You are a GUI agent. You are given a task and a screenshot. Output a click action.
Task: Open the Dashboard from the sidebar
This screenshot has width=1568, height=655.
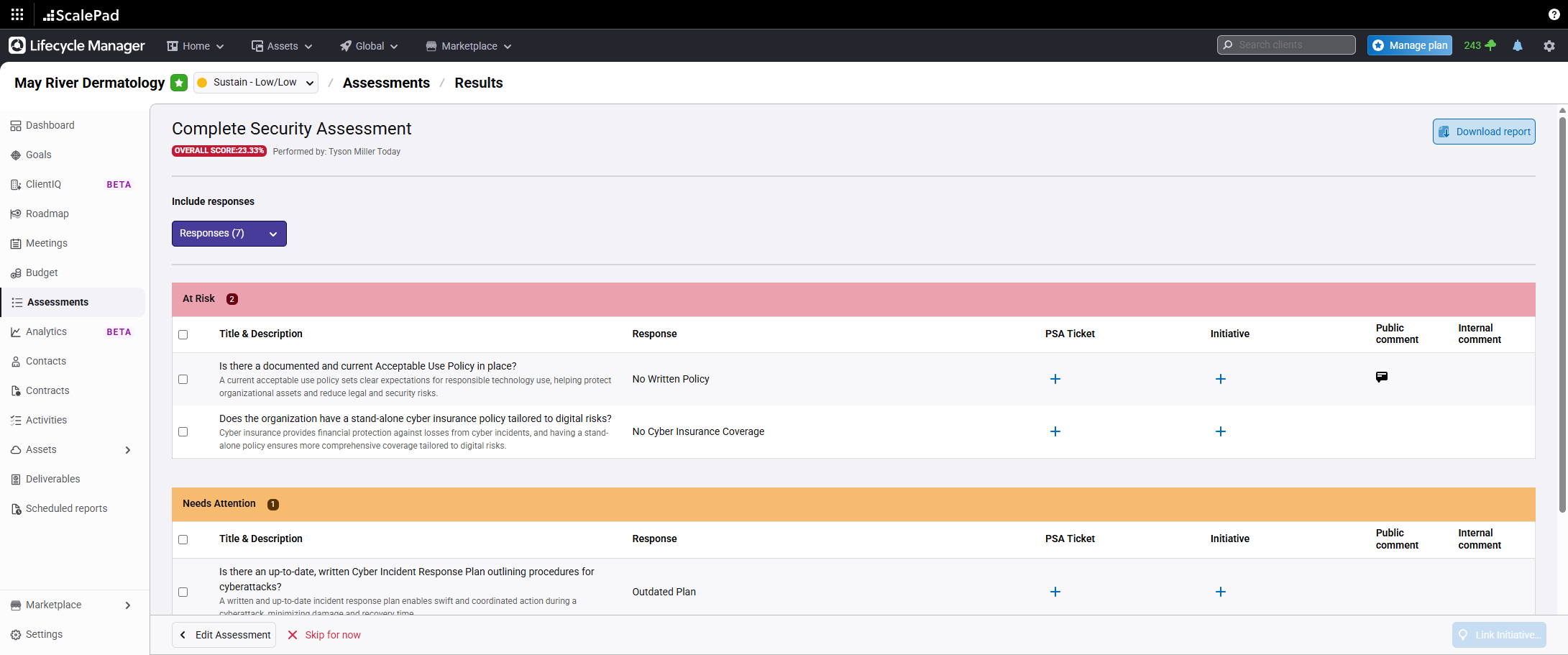click(50, 125)
